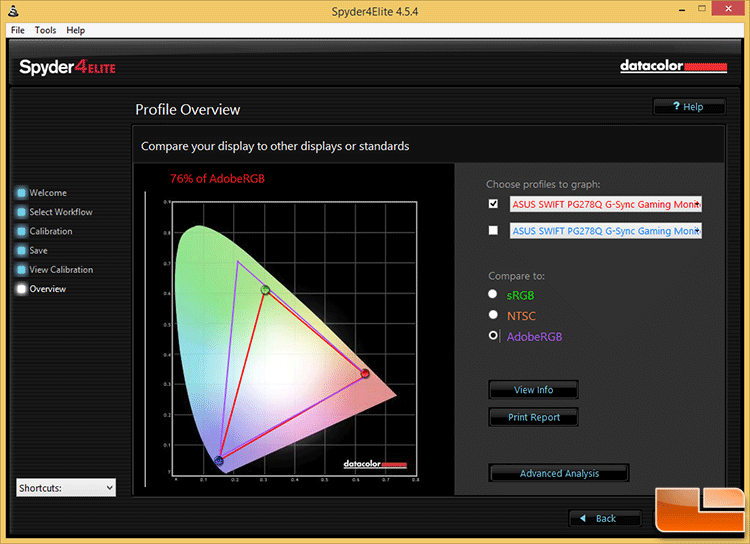Select the AdobeRGB comparison radio button
750x544 pixels.
493,336
